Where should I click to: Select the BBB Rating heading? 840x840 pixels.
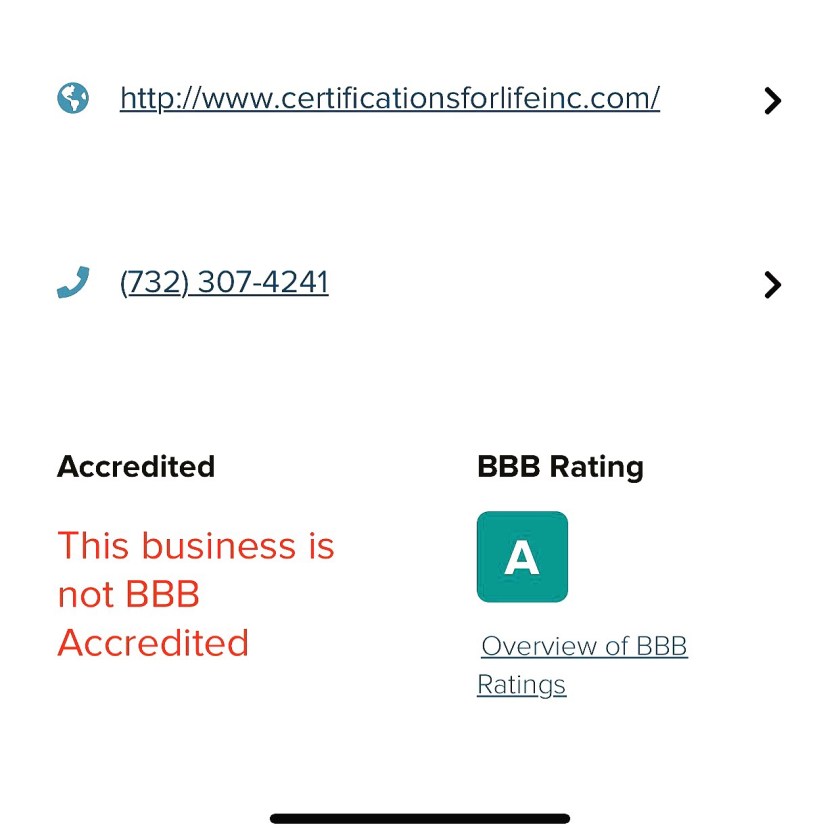560,467
